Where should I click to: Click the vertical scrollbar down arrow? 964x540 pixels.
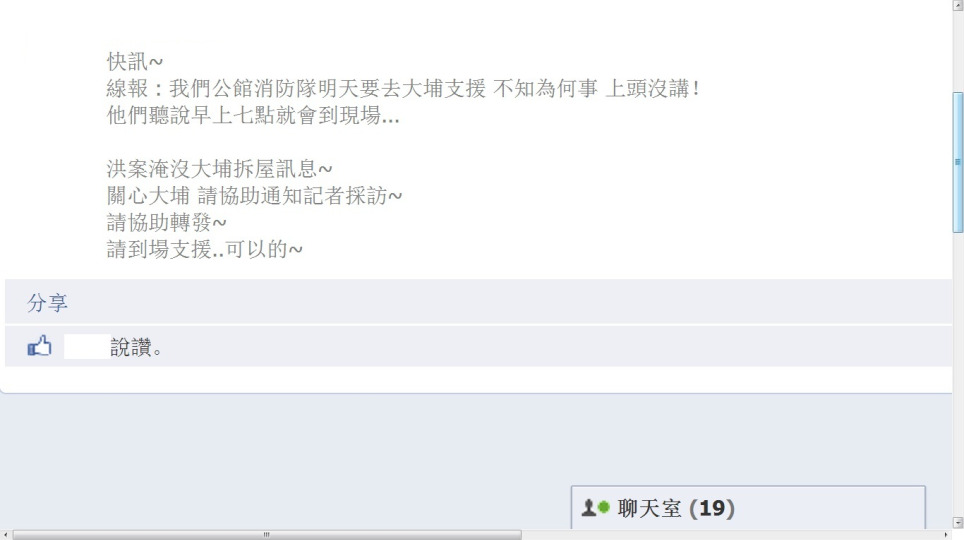958,523
